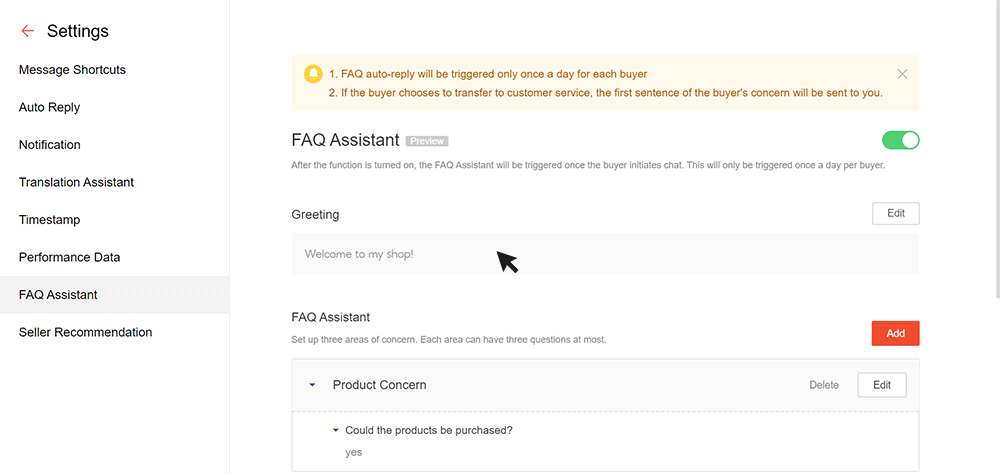
Task: Add a new FAQ concern area
Action: (x=895, y=333)
